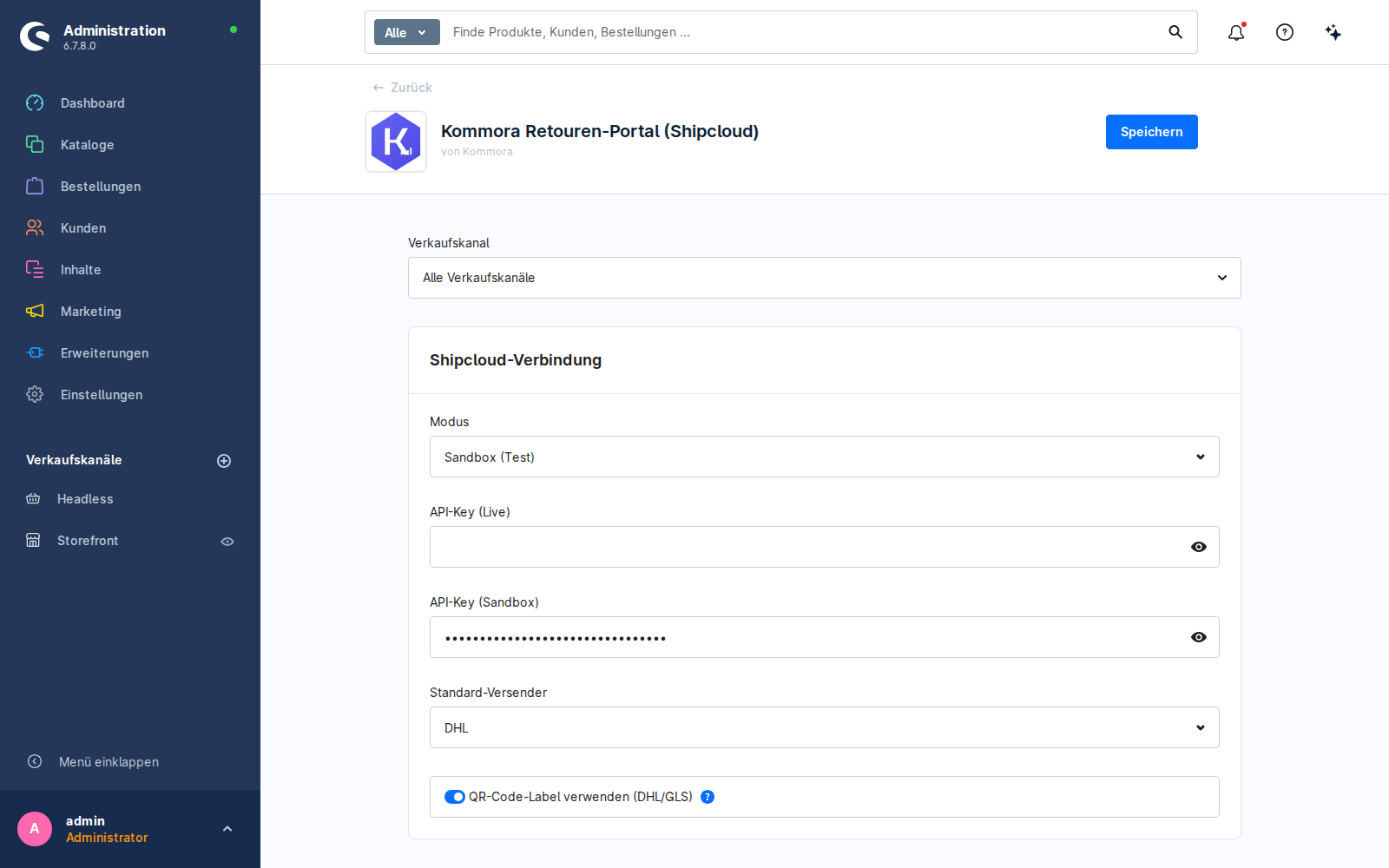1389x868 pixels.
Task: Click the Administration title in sidebar
Action: [x=115, y=30]
